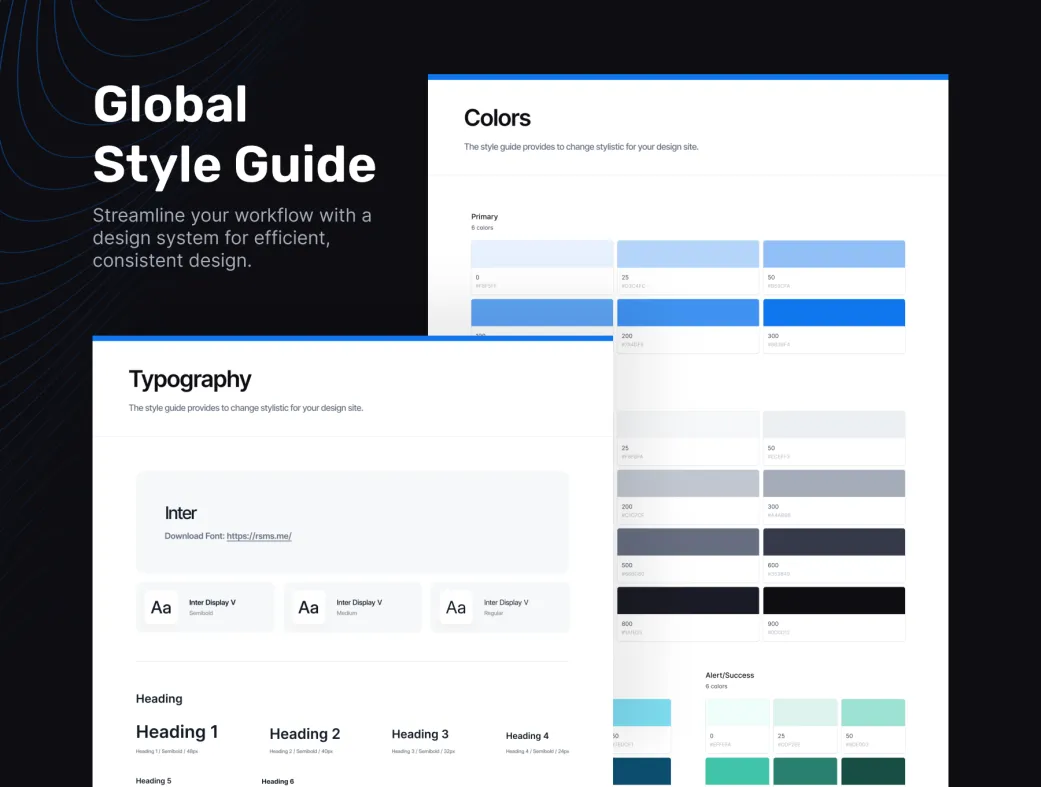
Task: Select the Primary 0 lightest blue swatch
Action: (x=542, y=254)
